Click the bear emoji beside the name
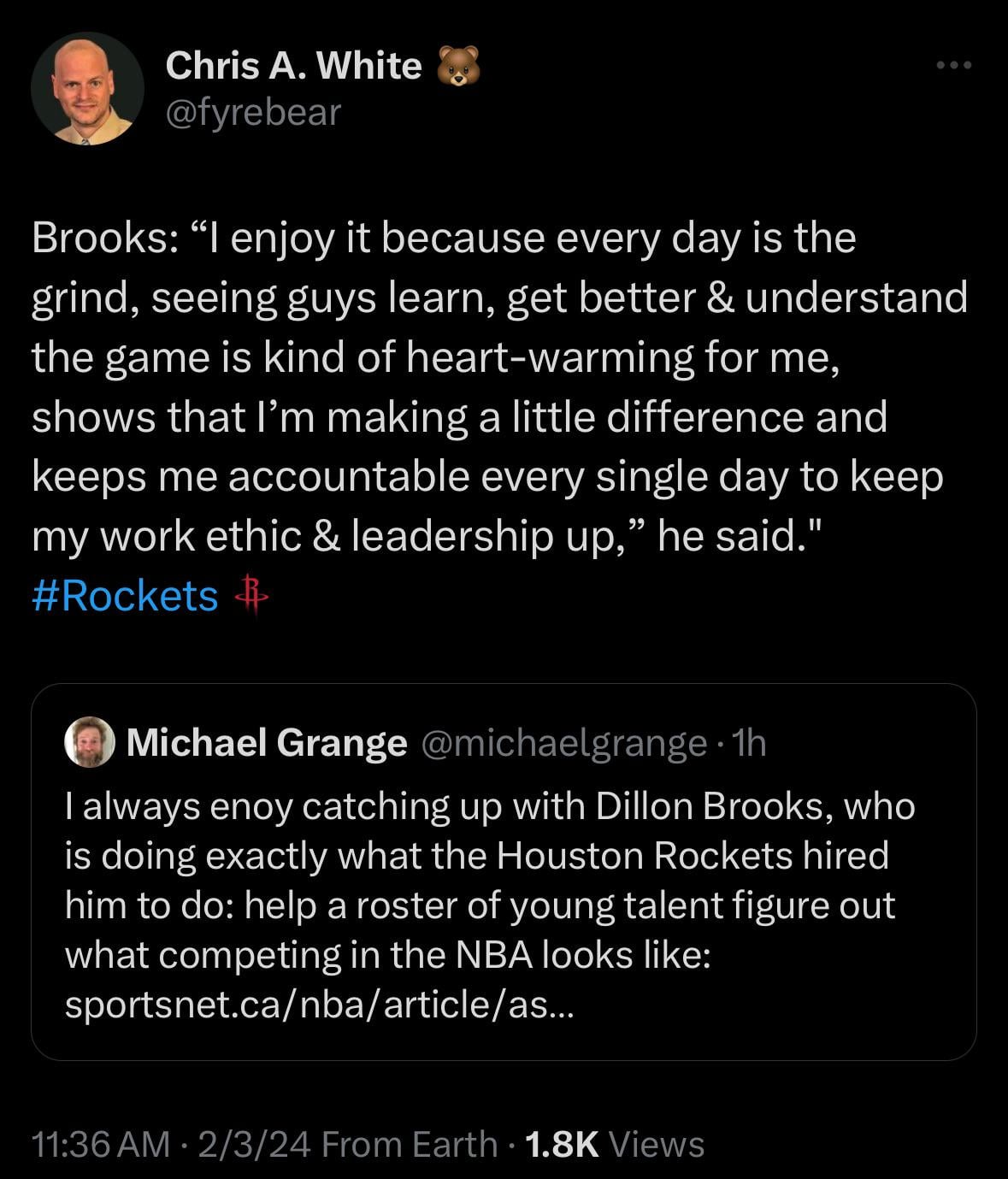The height and width of the screenshot is (1179, 1008). (458, 66)
